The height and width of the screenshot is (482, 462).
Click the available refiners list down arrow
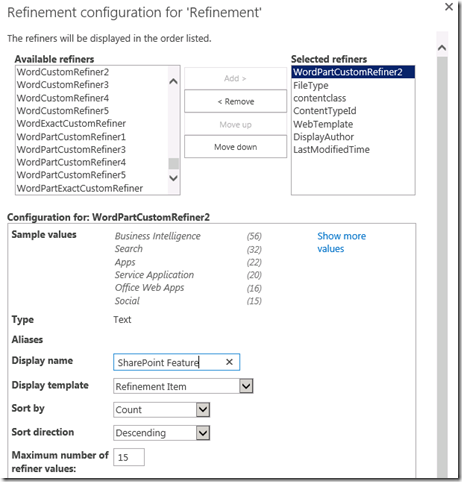(x=173, y=178)
